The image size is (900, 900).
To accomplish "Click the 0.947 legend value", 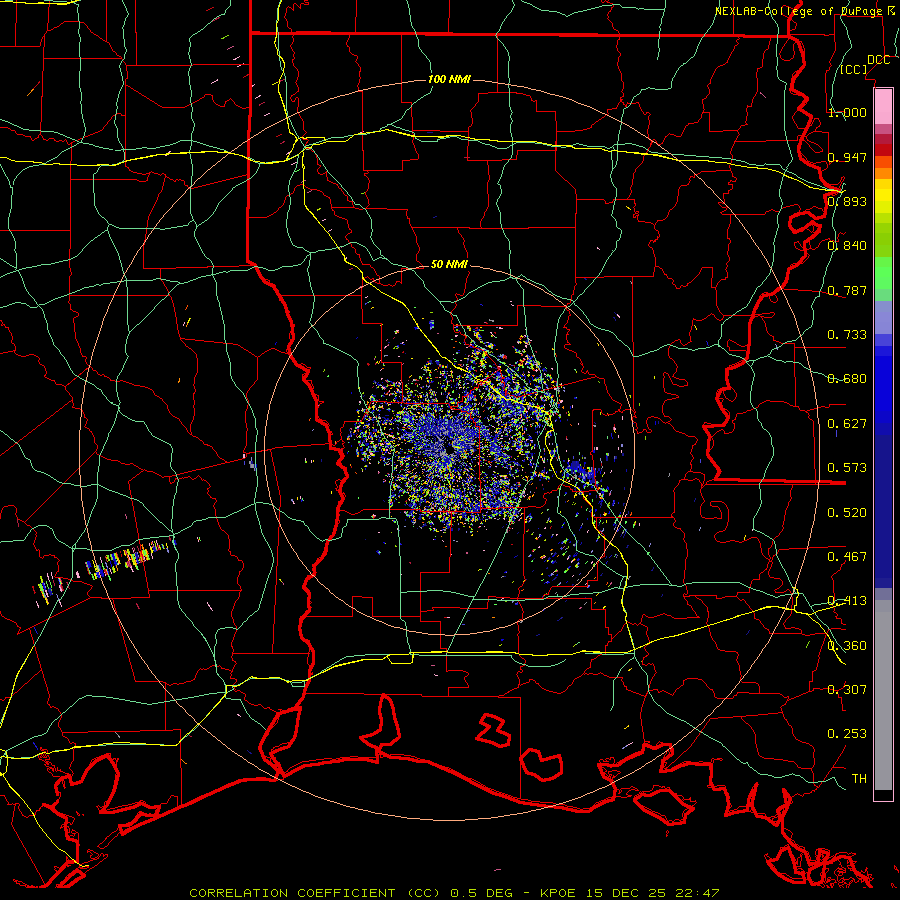I will tap(847, 157).
